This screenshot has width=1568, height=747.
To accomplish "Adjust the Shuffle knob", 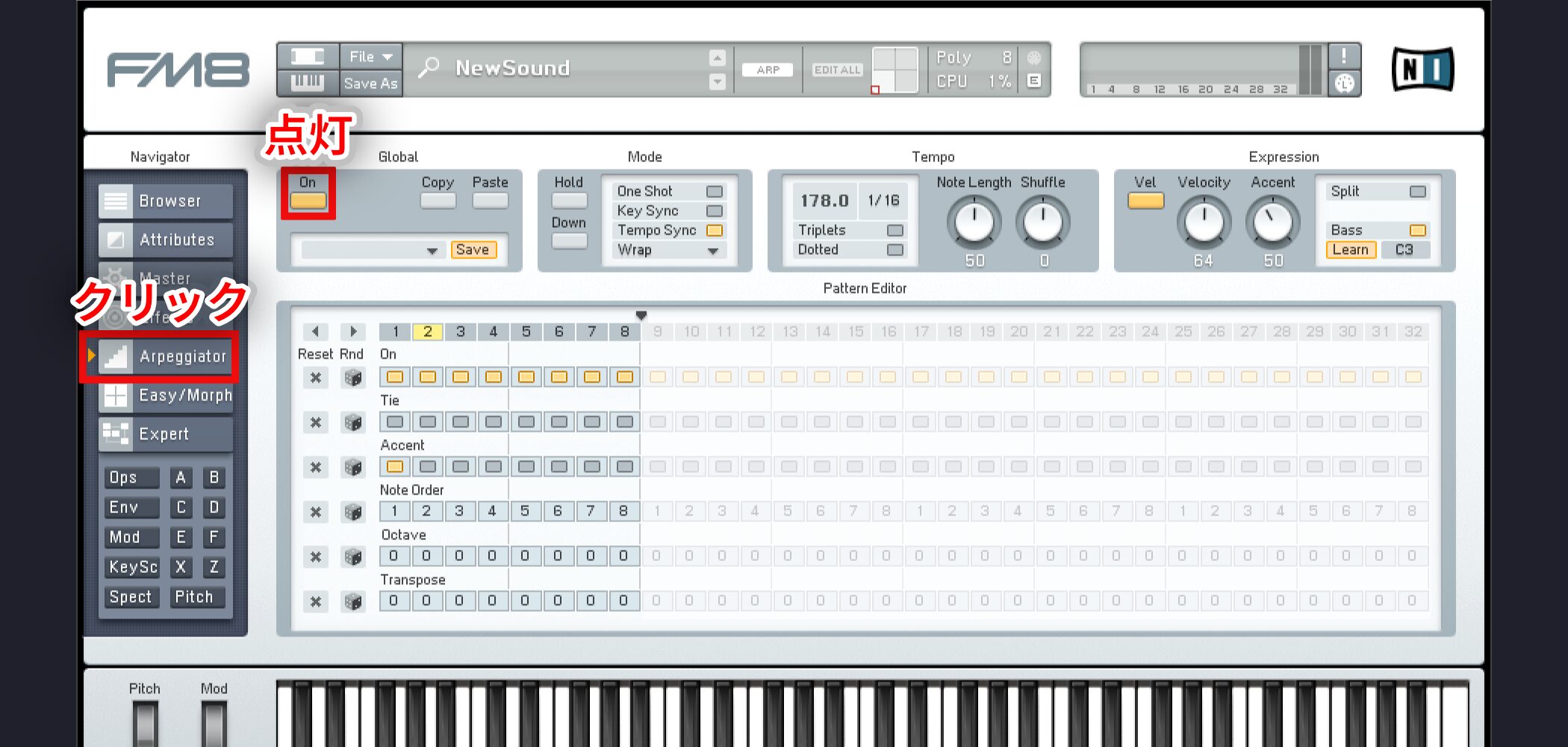I will pos(1043,222).
